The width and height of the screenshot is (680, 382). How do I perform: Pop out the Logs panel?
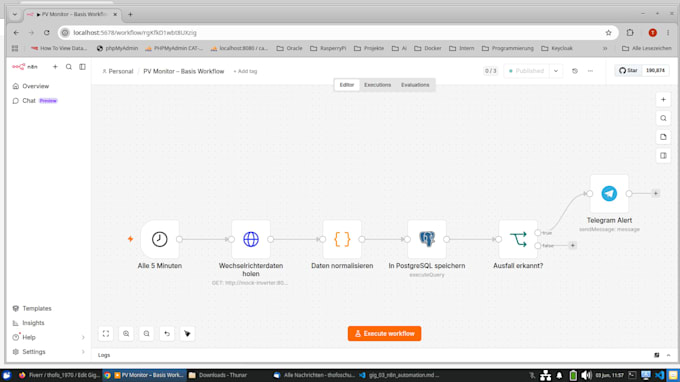coord(657,355)
